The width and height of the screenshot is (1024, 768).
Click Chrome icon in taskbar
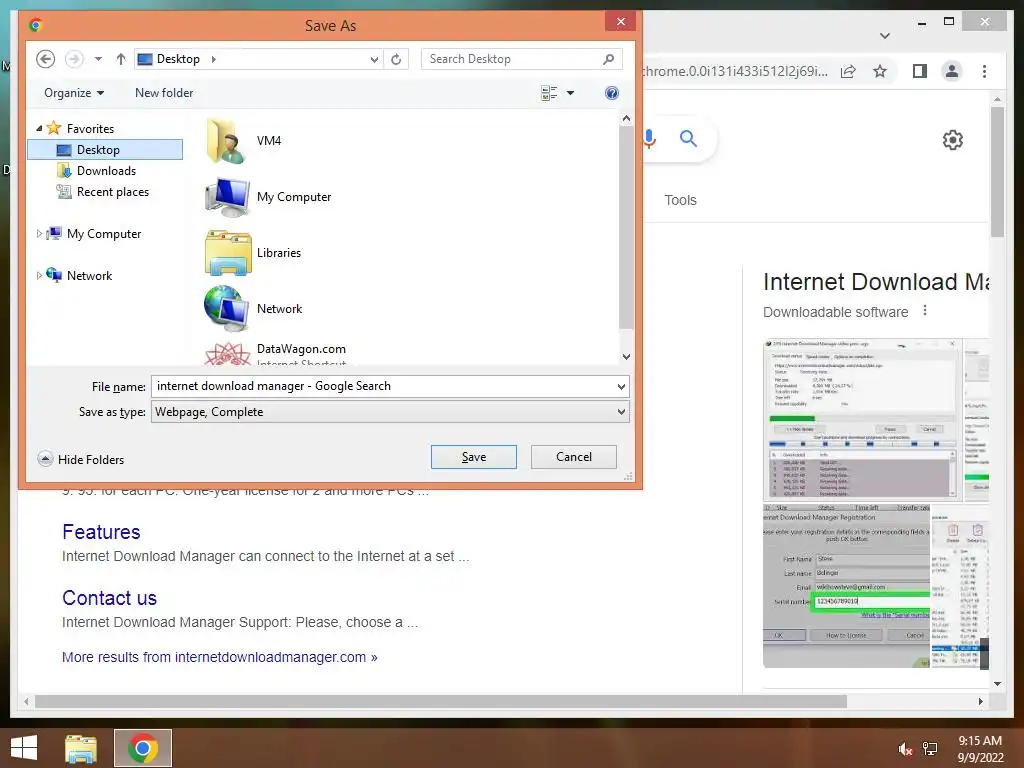click(143, 748)
